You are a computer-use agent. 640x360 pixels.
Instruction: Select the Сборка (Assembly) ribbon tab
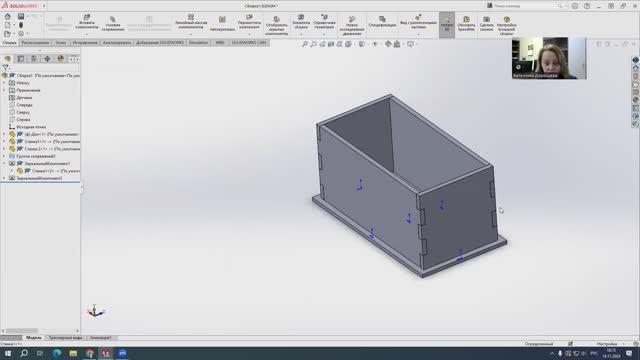9,42
